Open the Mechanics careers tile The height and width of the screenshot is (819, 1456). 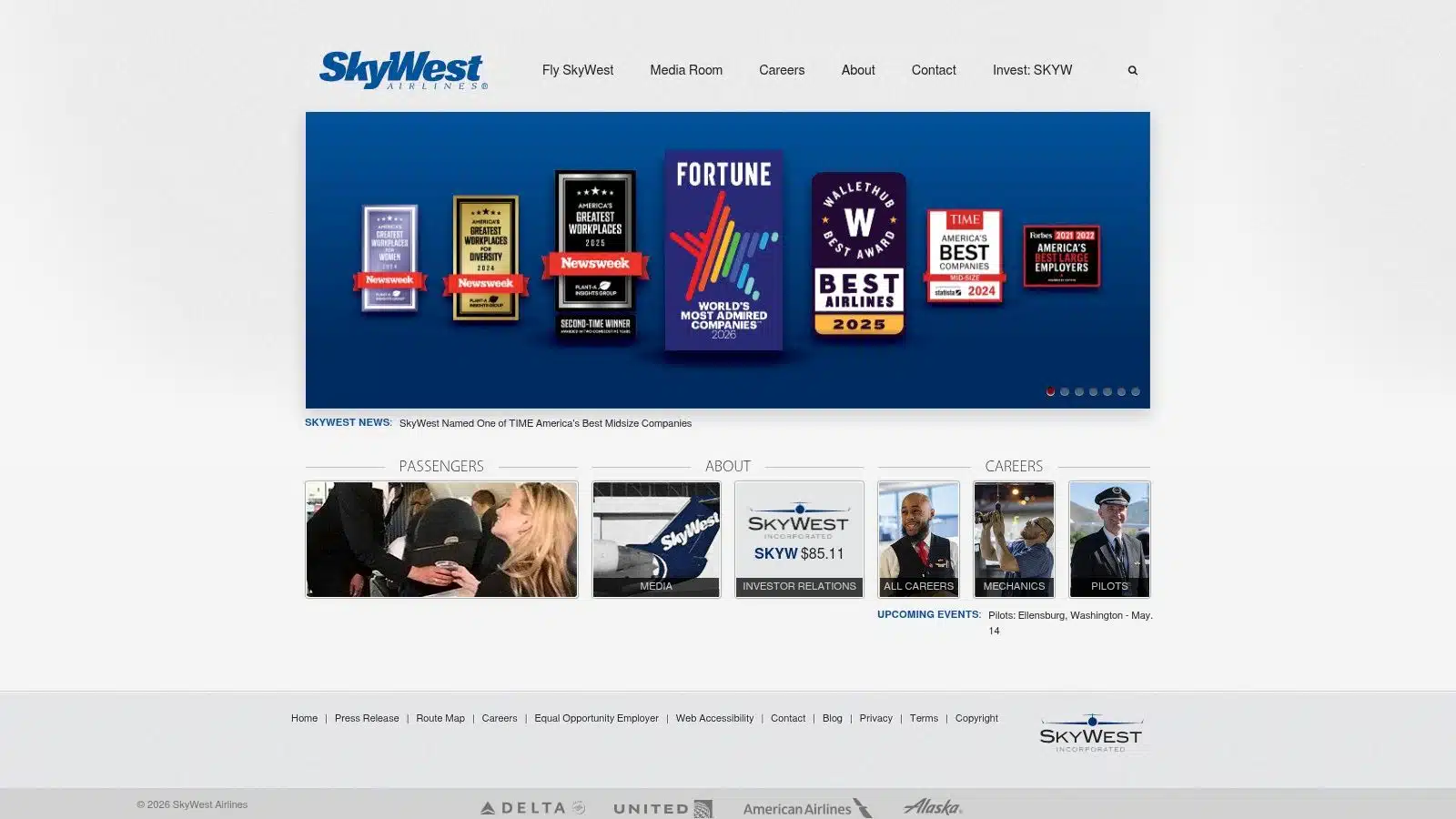click(x=1014, y=540)
